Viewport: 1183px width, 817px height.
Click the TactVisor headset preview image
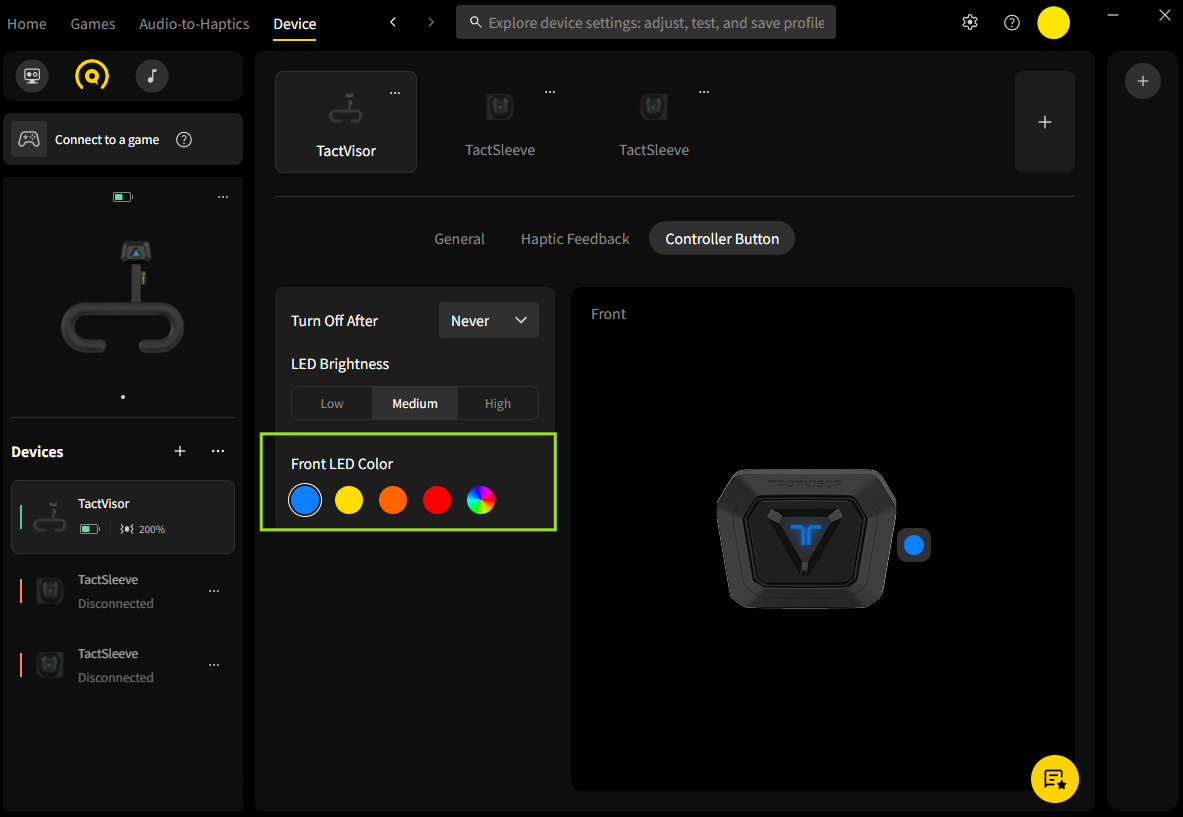pyautogui.click(x=122, y=296)
